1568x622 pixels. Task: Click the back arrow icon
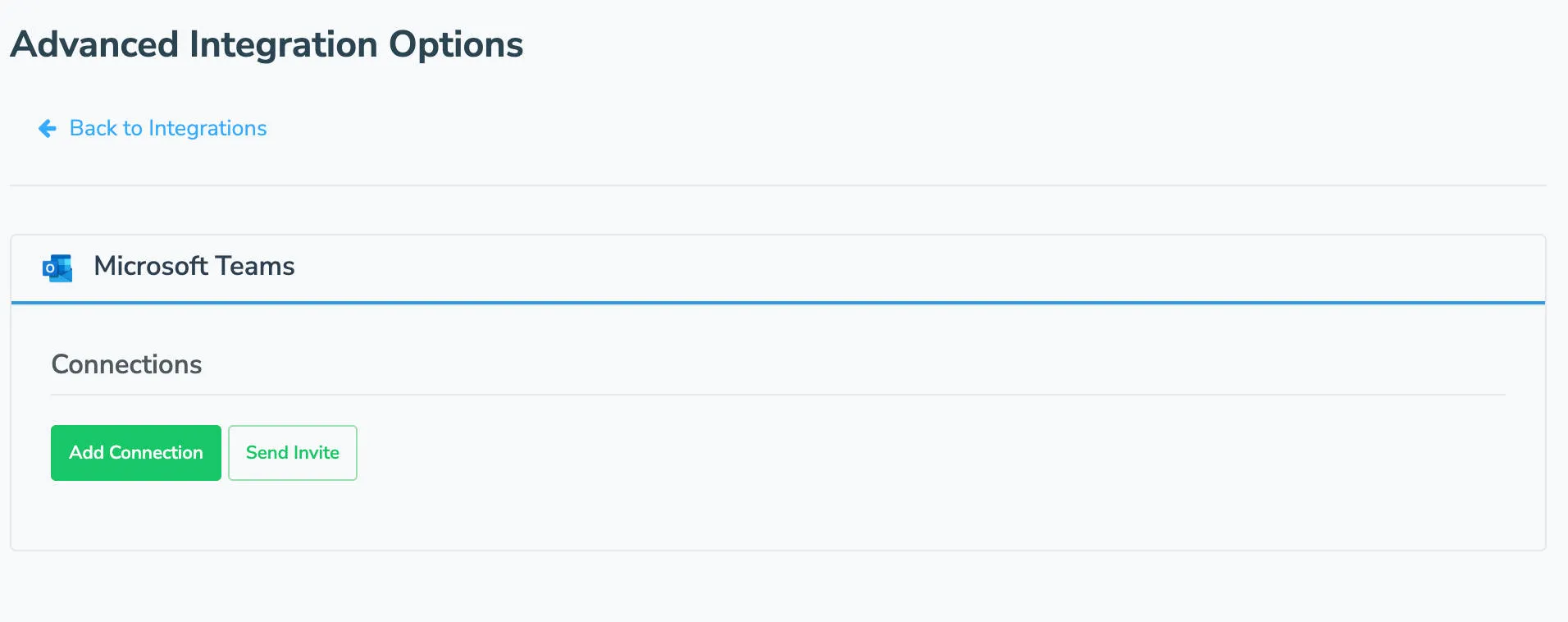click(48, 129)
